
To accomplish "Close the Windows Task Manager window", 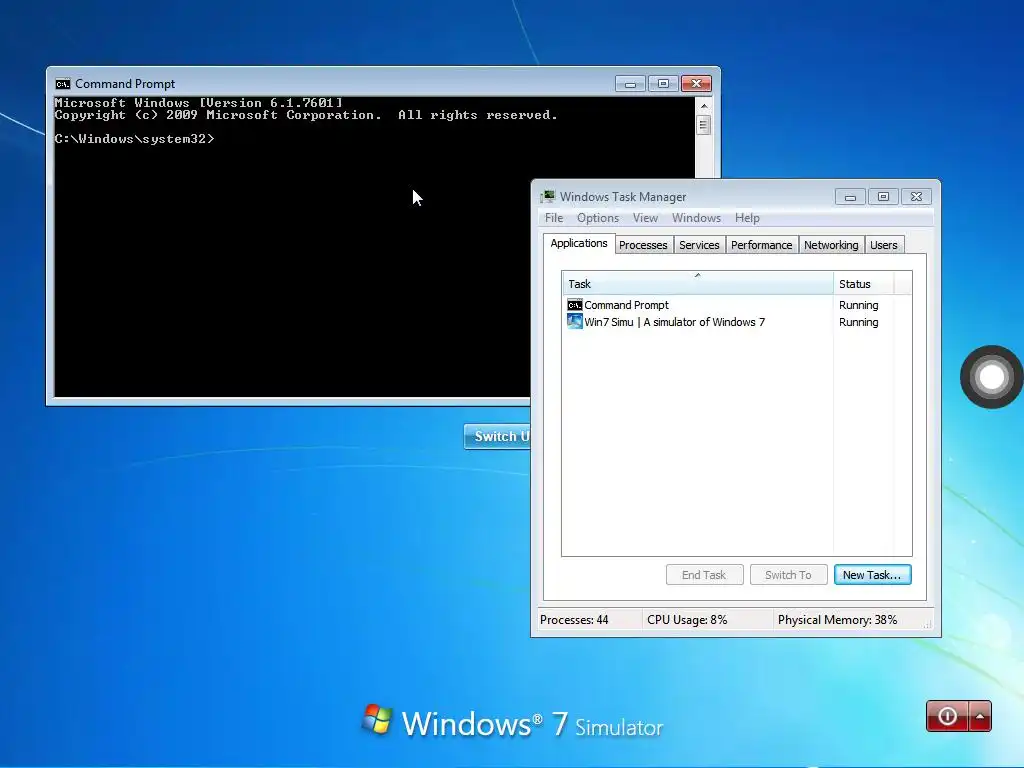I will [x=916, y=197].
